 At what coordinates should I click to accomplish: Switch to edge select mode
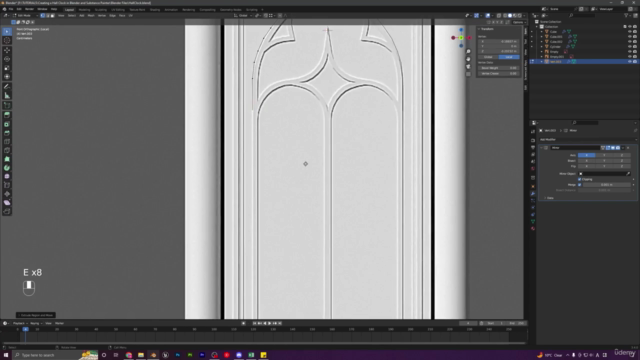click(x=47, y=16)
